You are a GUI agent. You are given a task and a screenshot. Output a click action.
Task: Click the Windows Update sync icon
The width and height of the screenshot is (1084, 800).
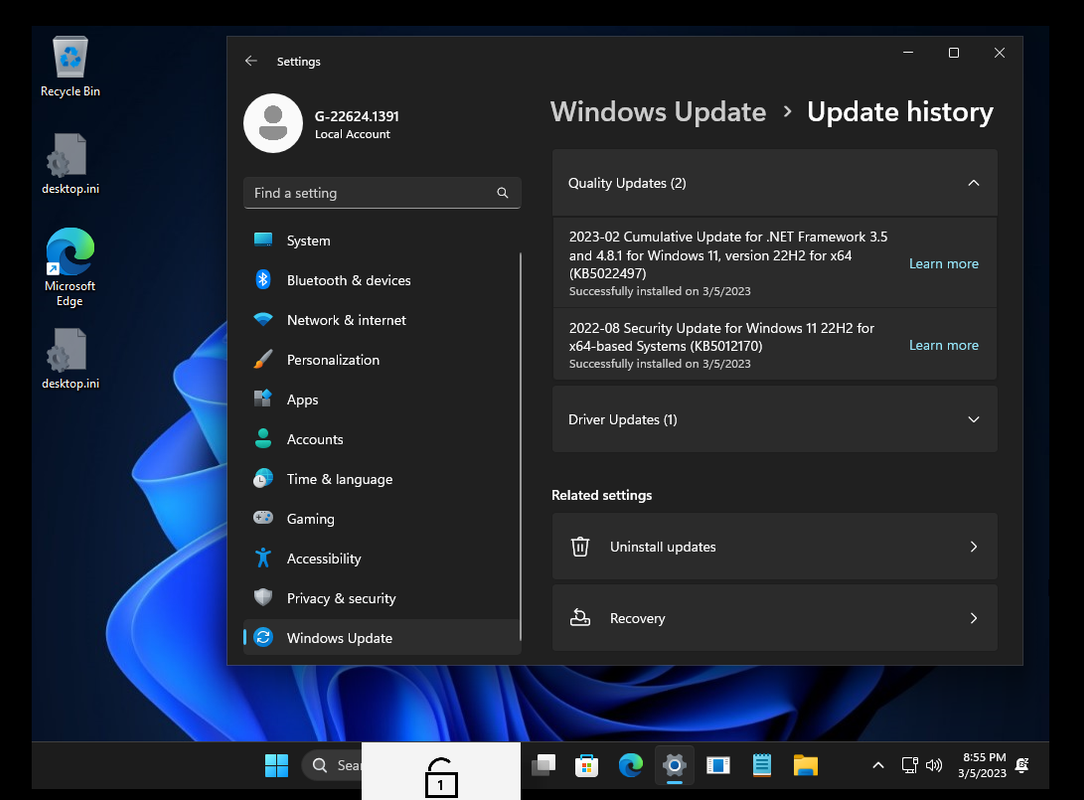tap(263, 637)
